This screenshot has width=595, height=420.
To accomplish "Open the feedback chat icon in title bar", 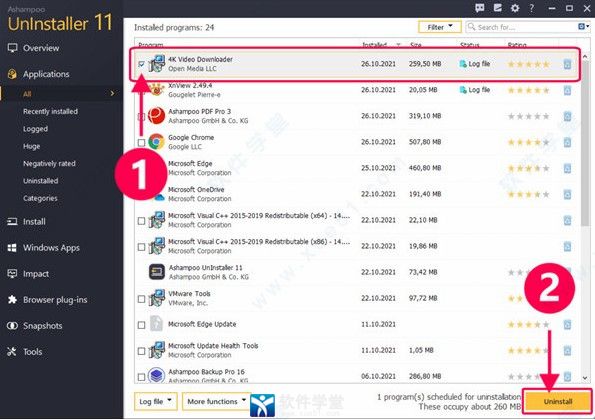I will click(x=480, y=8).
